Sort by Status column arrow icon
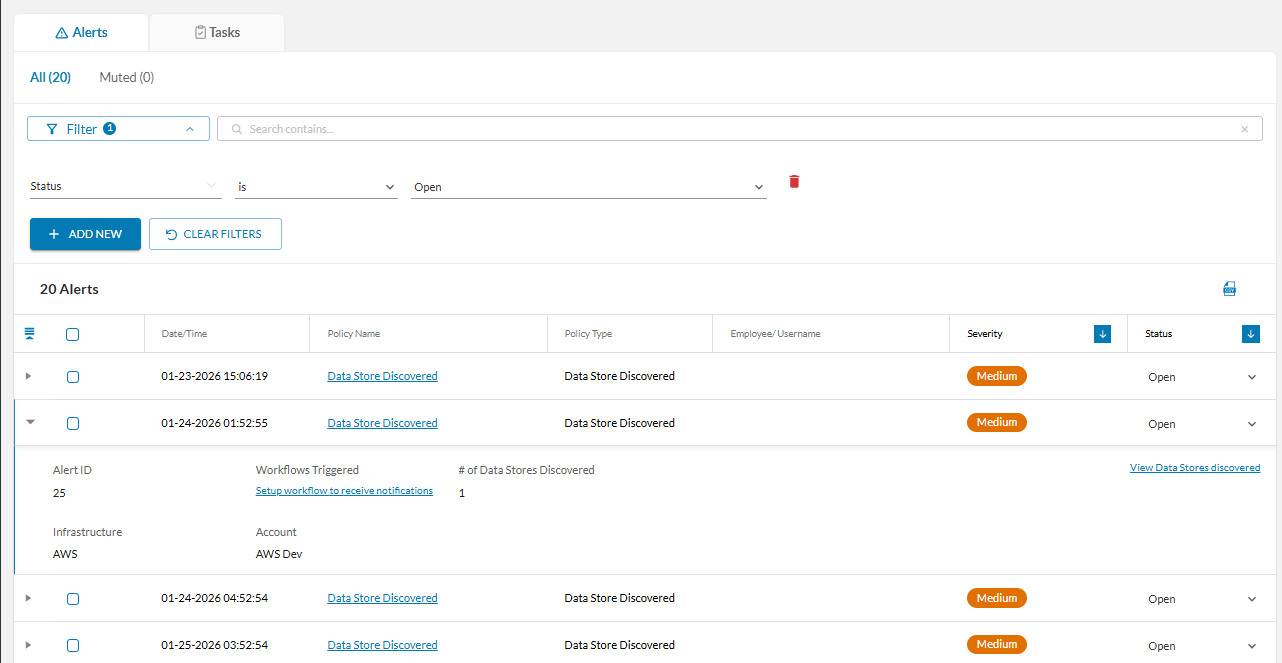 pos(1251,334)
